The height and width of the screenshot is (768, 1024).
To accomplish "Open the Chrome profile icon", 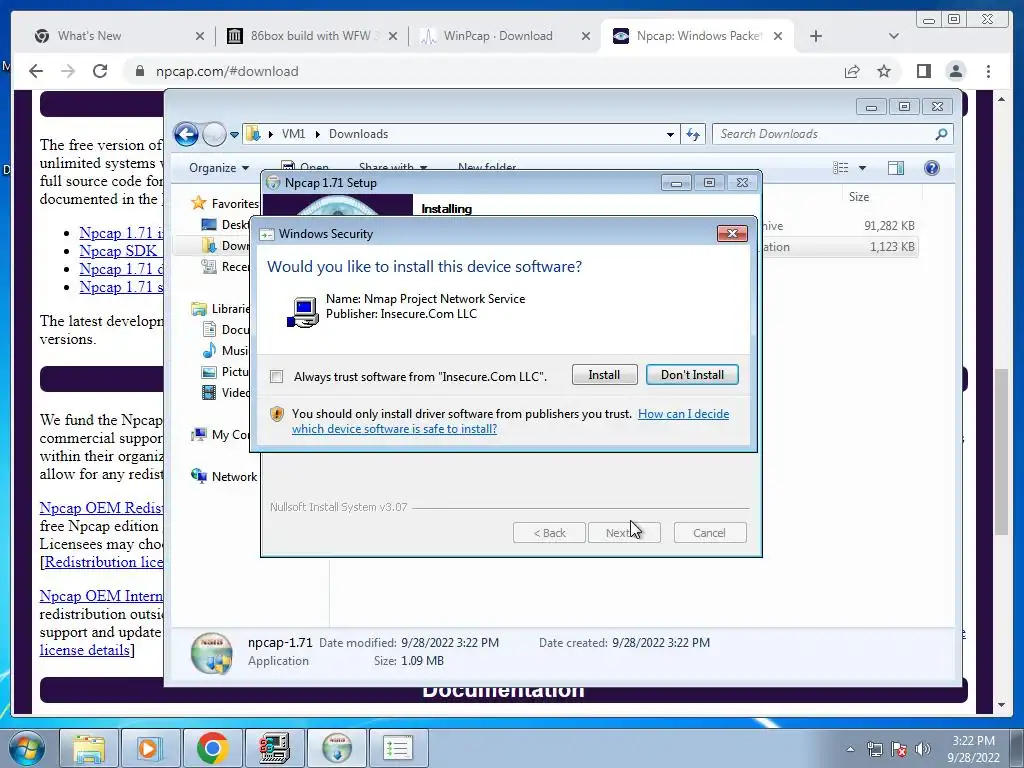I will (955, 71).
